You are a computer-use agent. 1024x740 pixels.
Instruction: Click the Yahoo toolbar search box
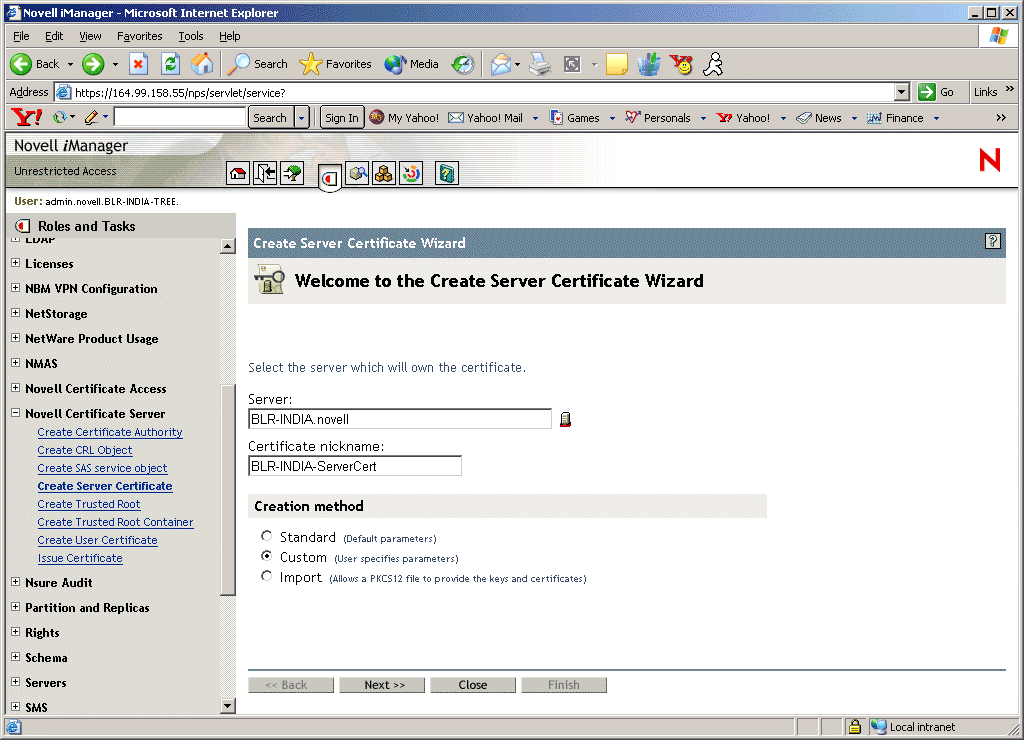(180, 117)
